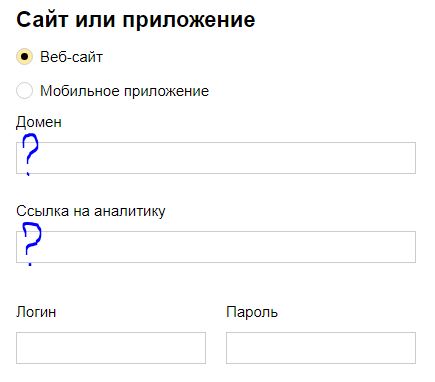Click the Веб-сайт option label text
Screen dimensions: 435x382
click(x=71, y=57)
